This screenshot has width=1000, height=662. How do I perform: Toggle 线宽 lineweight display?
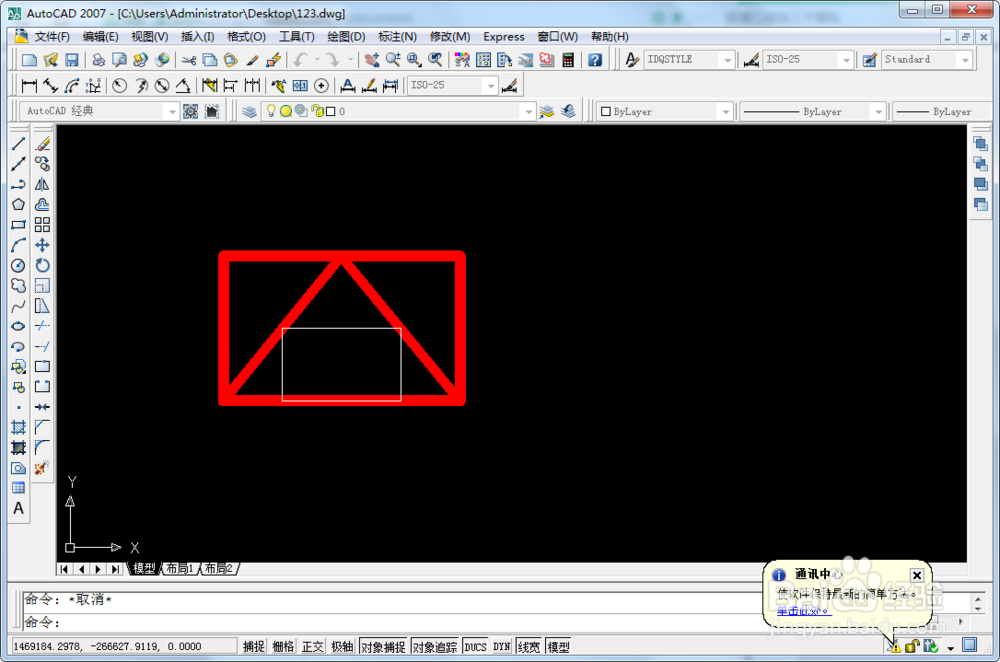tap(529, 647)
